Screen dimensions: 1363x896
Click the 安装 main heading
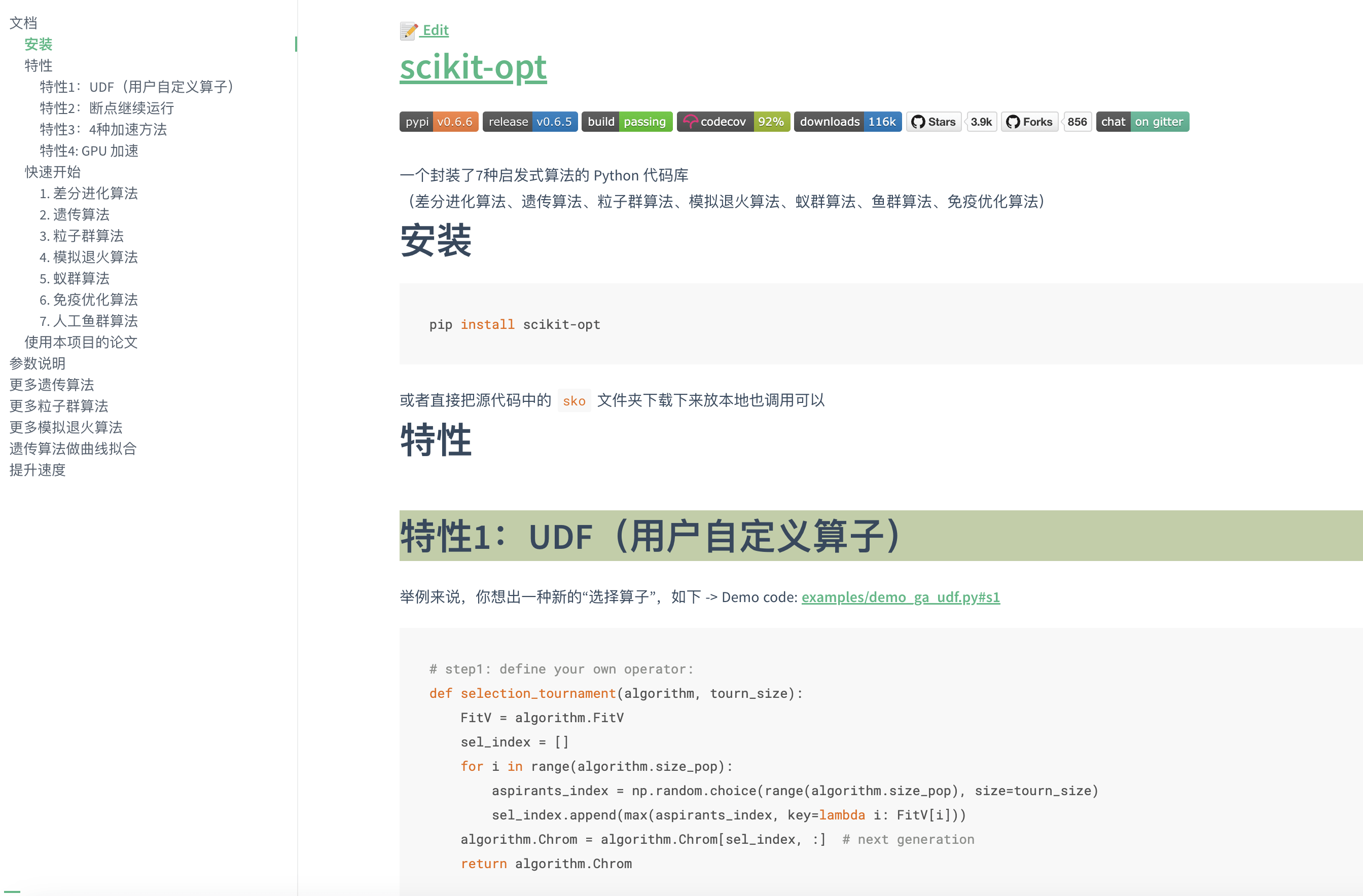click(436, 240)
